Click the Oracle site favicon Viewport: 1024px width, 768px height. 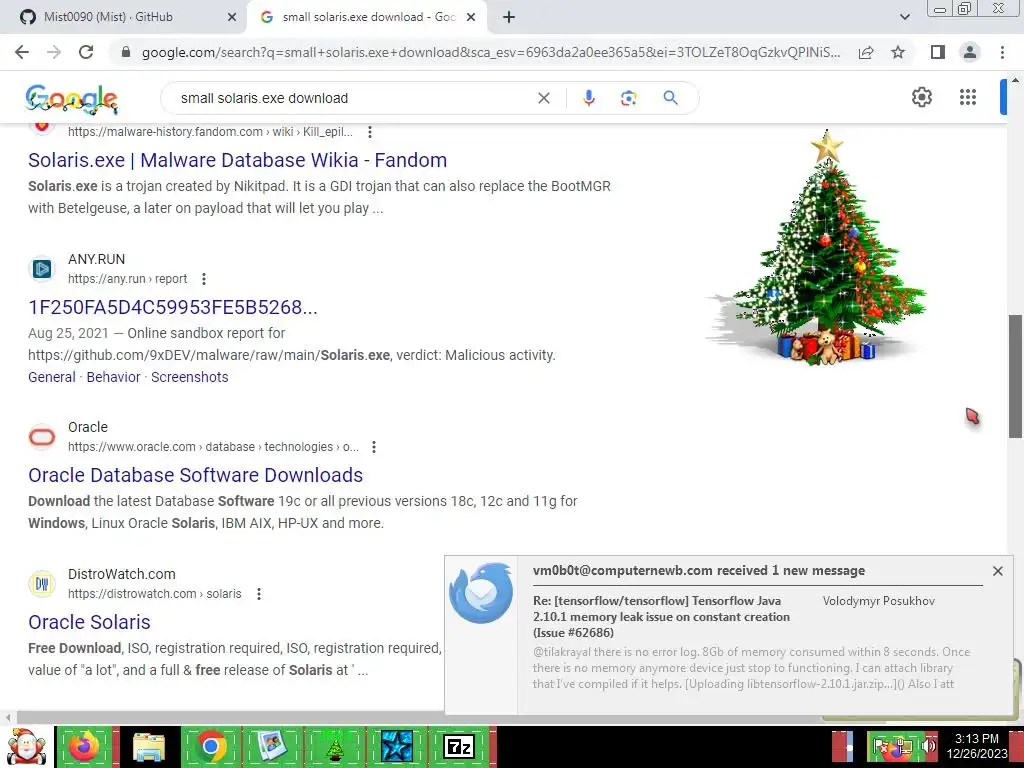click(x=42, y=437)
